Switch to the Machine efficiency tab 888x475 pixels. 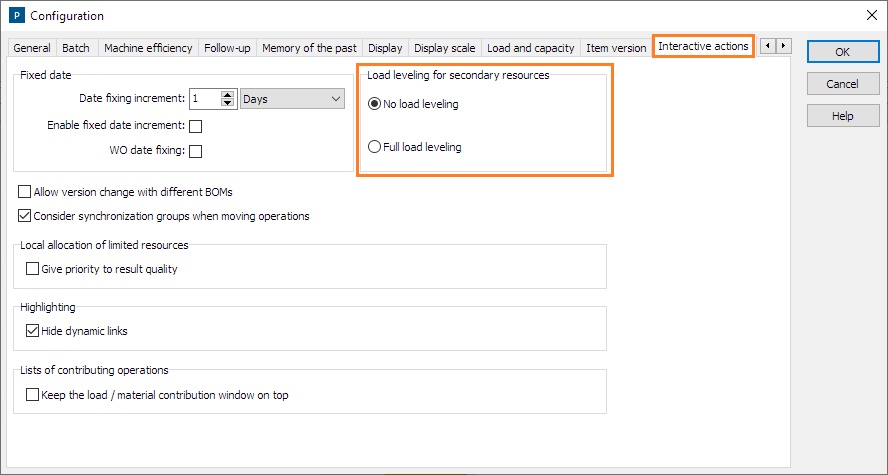(x=148, y=48)
